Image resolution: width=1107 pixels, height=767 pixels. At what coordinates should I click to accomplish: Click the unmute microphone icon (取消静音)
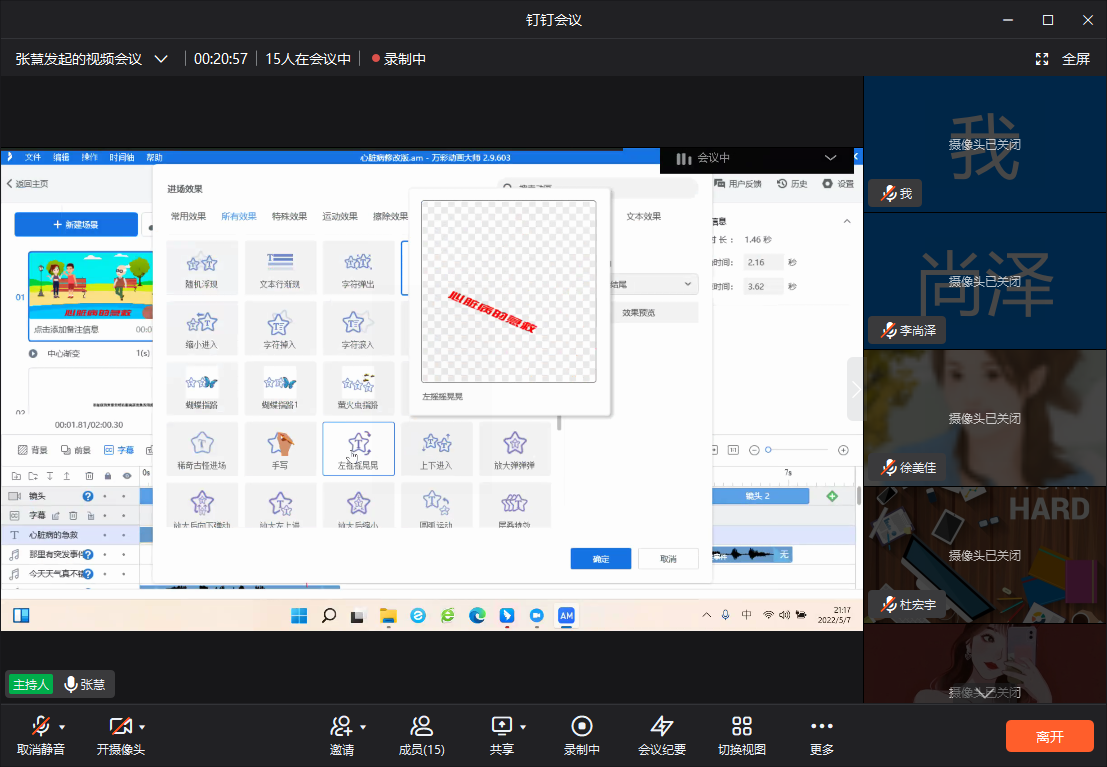point(40,726)
